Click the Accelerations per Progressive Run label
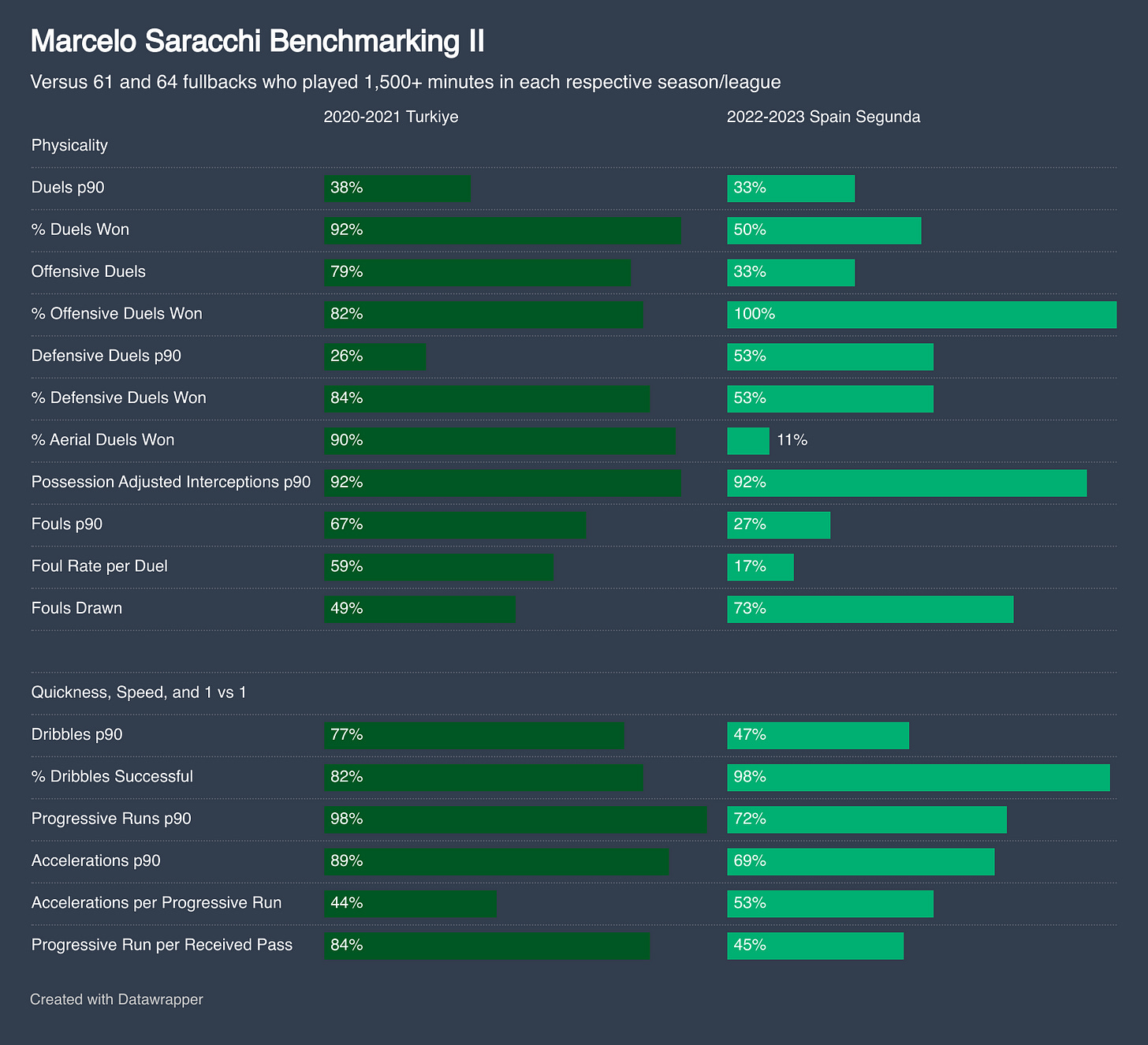 (156, 902)
